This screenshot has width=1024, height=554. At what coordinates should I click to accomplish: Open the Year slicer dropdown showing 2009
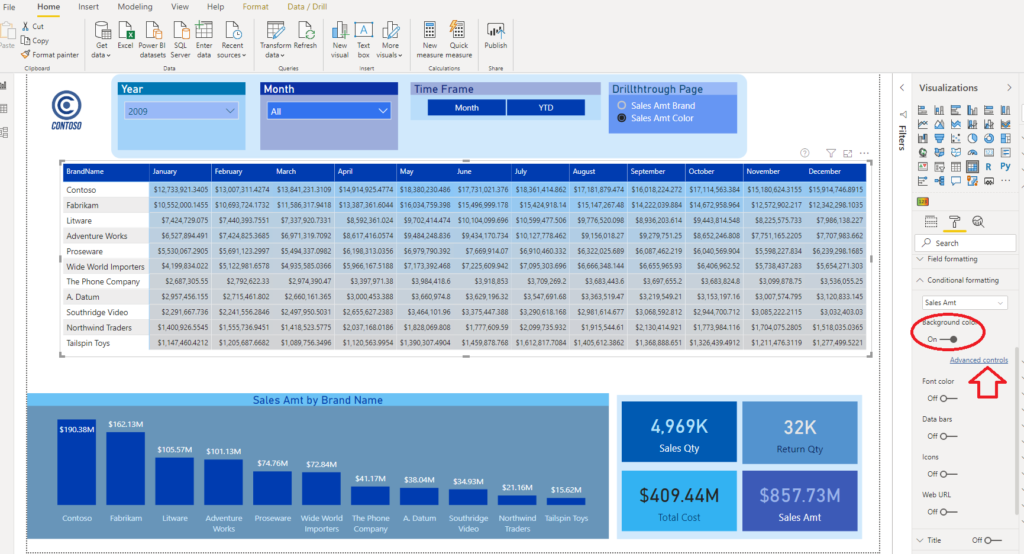pos(181,111)
